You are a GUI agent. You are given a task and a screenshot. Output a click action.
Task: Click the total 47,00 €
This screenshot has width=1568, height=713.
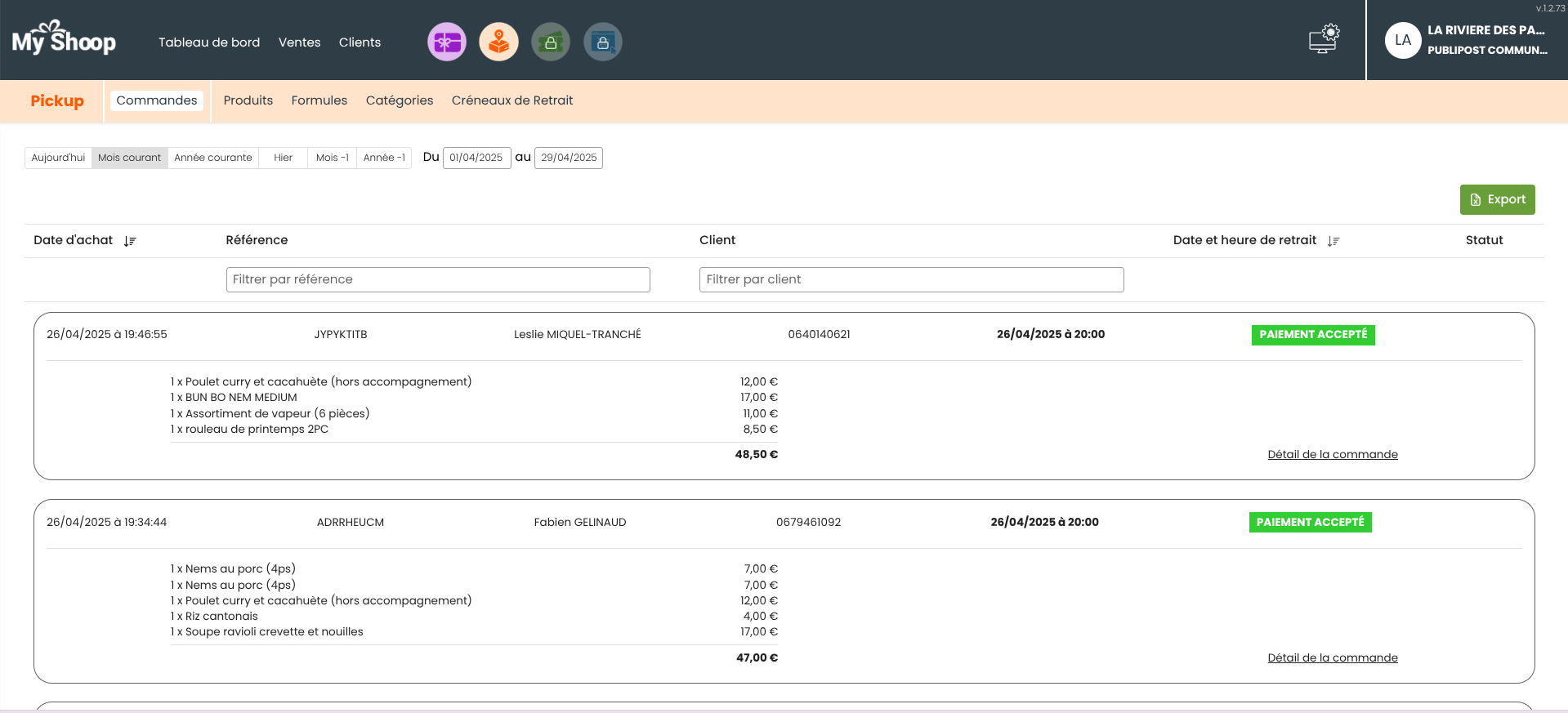click(757, 657)
